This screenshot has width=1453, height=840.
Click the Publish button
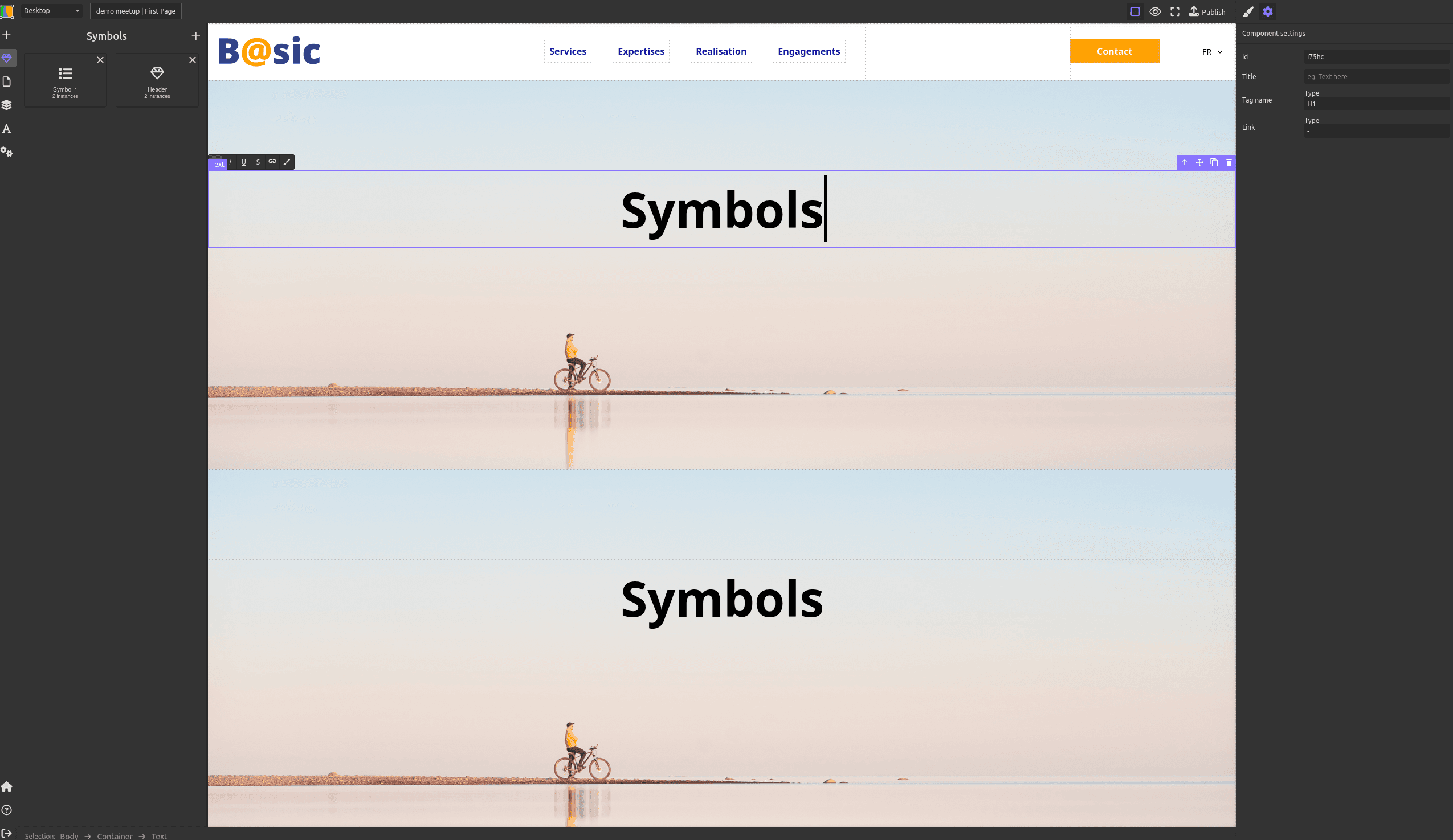coord(1207,11)
